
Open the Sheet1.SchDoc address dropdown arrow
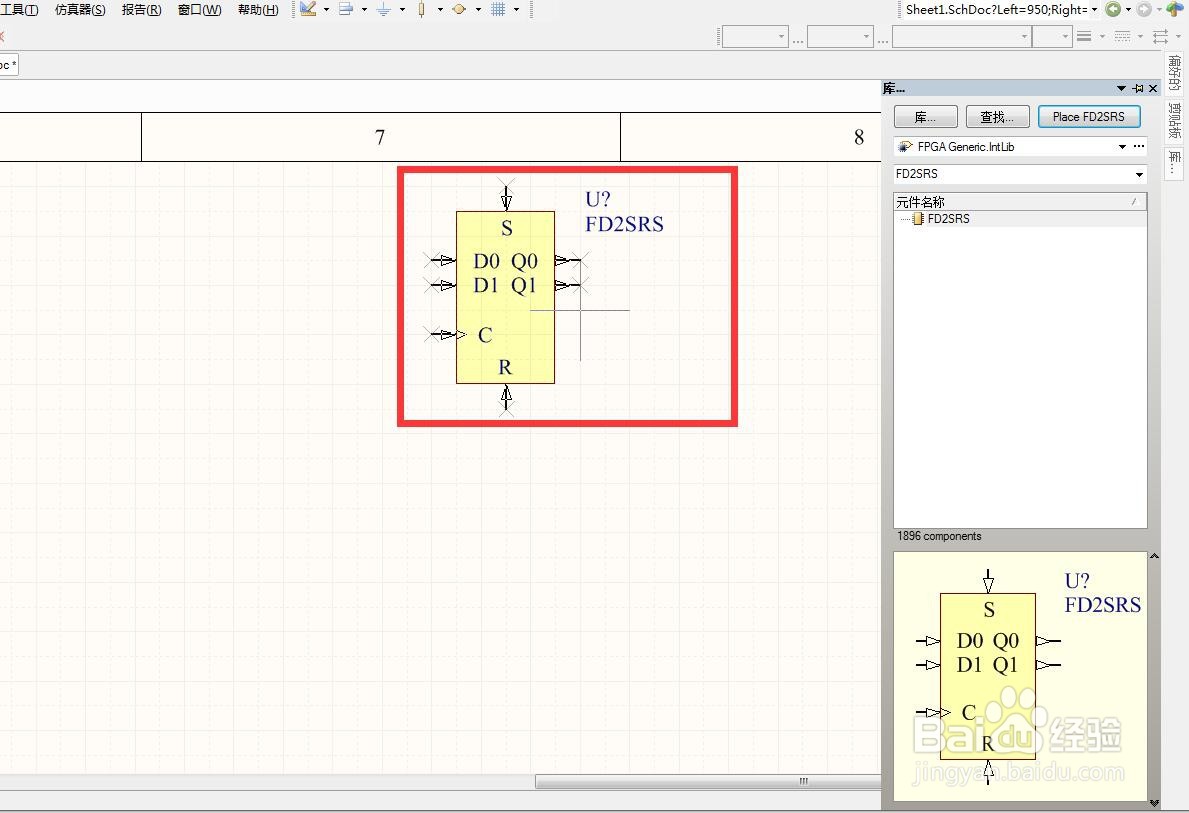1094,9
